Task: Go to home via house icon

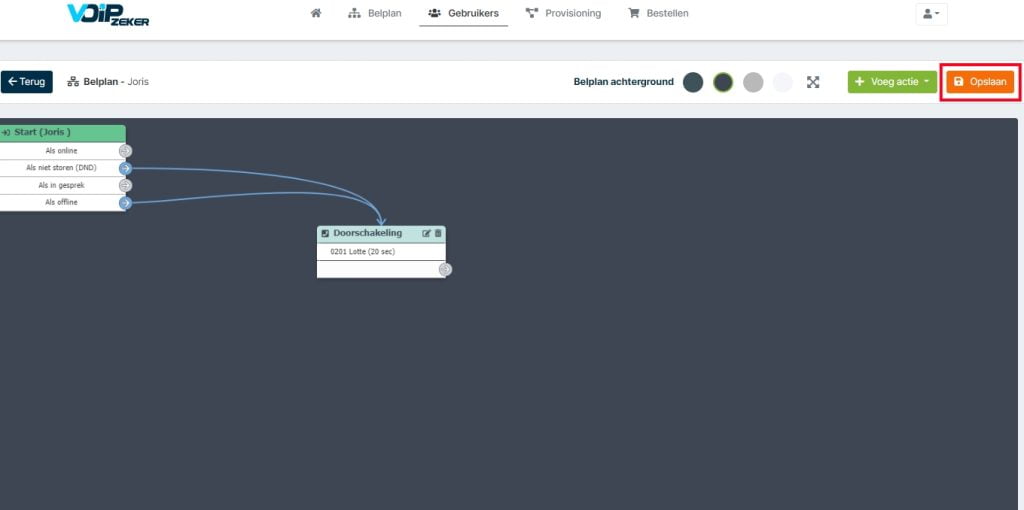Action: [x=316, y=13]
